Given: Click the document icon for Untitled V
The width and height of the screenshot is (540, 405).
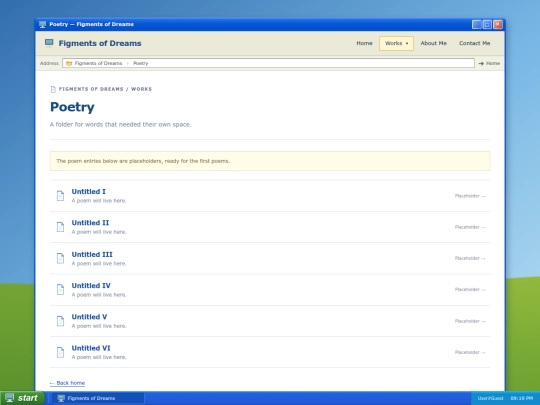Looking at the screenshot, I should (60, 321).
